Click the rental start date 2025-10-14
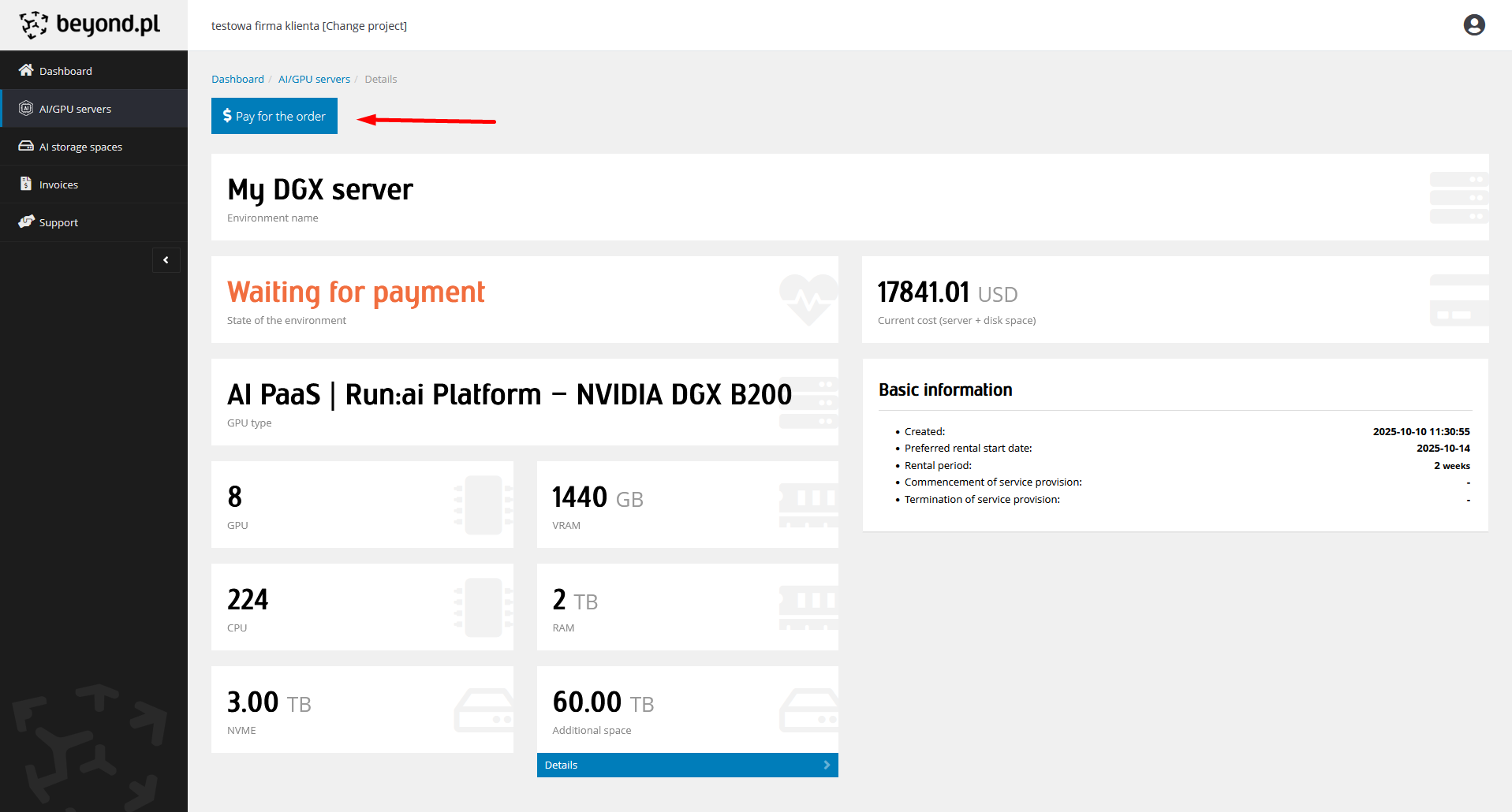The height and width of the screenshot is (812, 1512). [1443, 448]
